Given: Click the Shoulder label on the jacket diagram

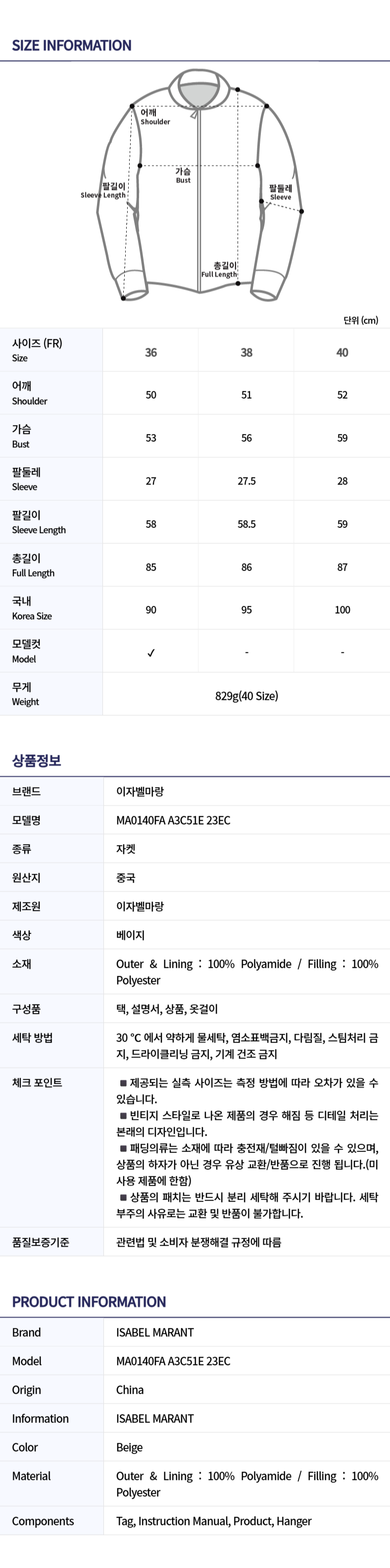Looking at the screenshot, I should point(154,117).
